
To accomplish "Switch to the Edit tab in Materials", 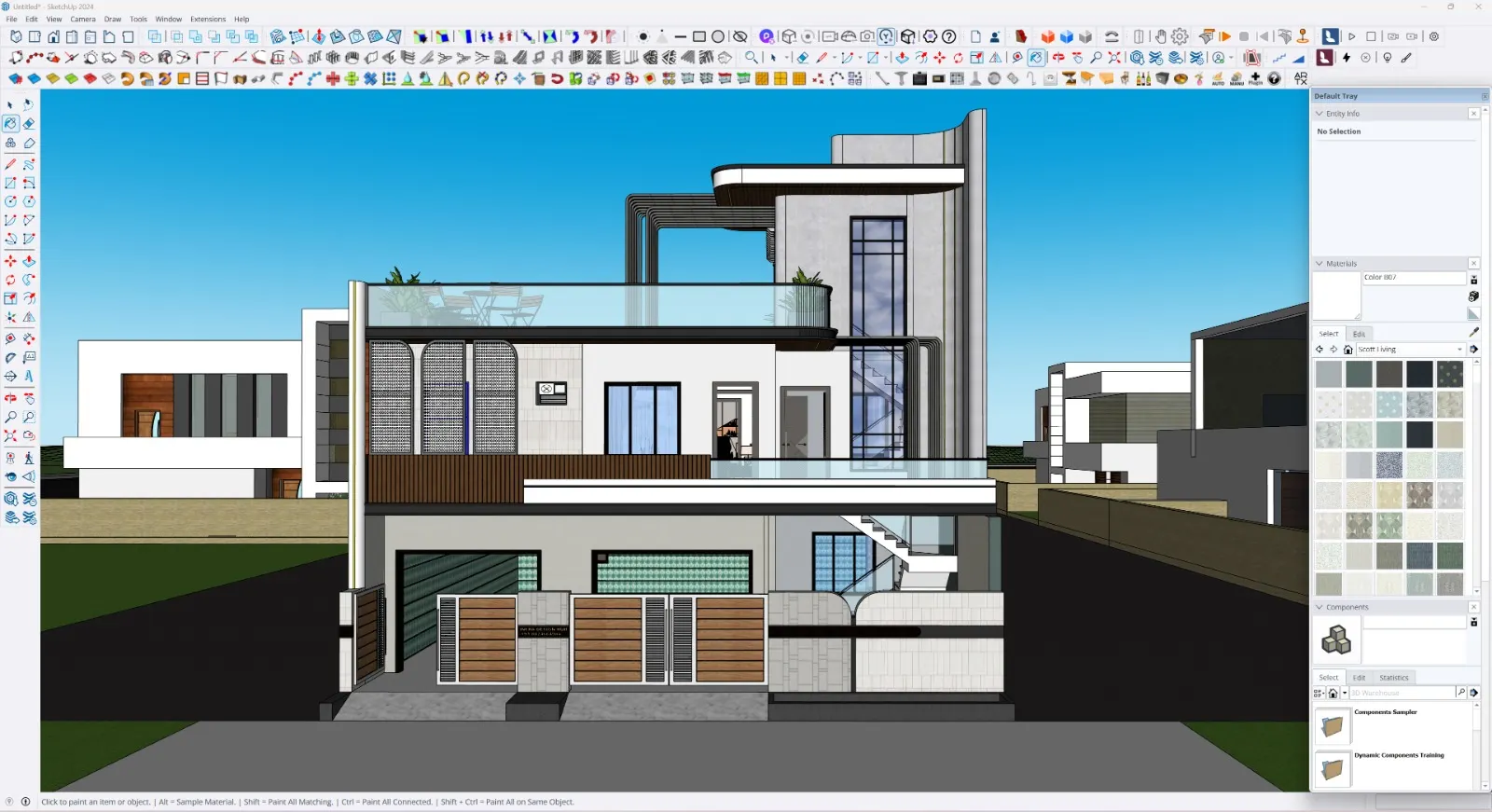I will (x=1359, y=334).
